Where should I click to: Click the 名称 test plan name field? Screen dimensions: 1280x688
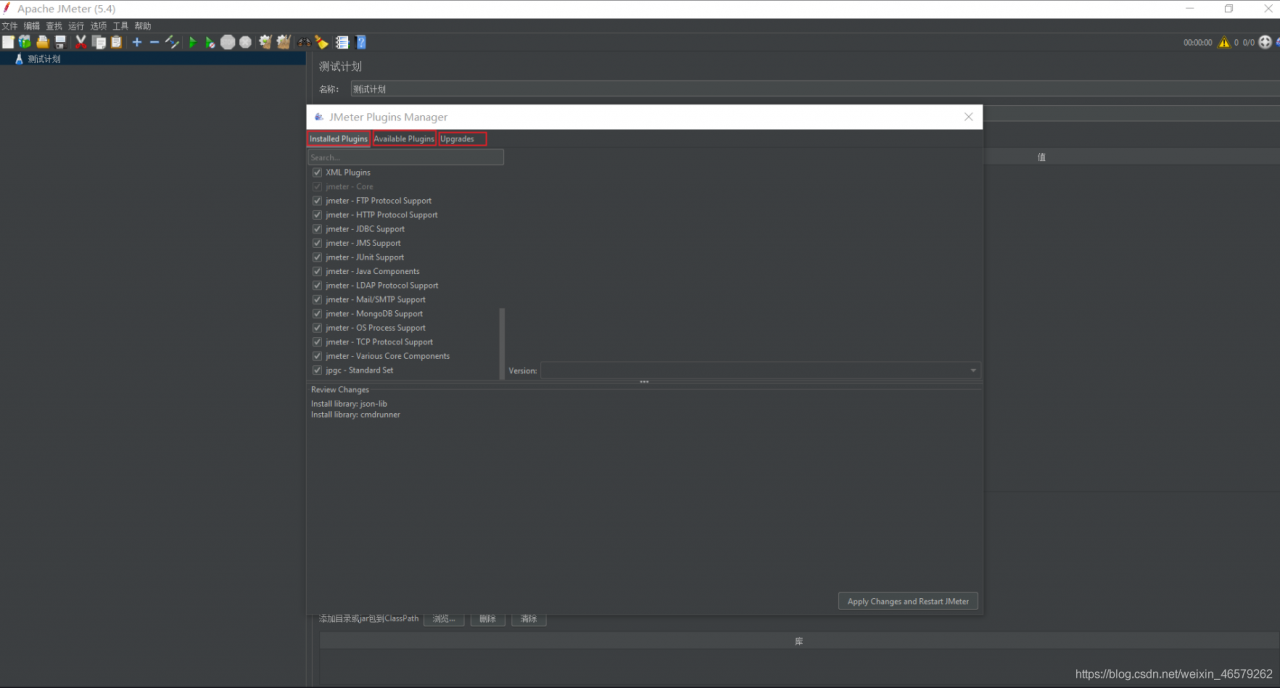815,89
